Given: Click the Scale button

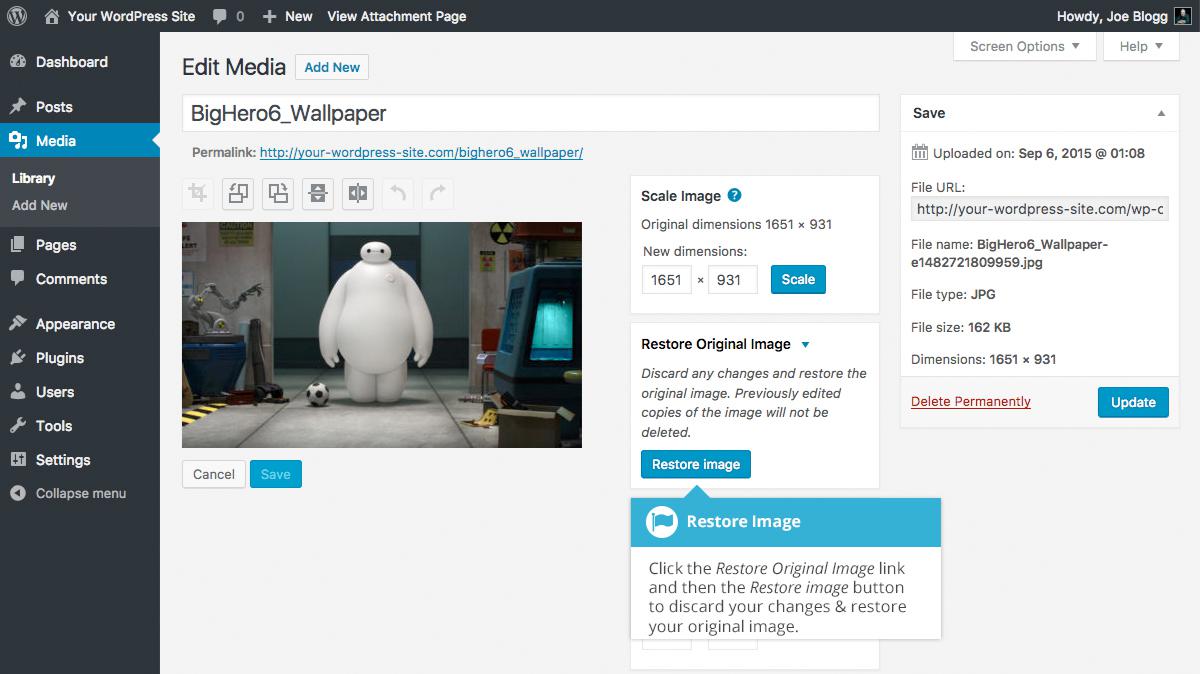Looking at the screenshot, I should click(798, 280).
